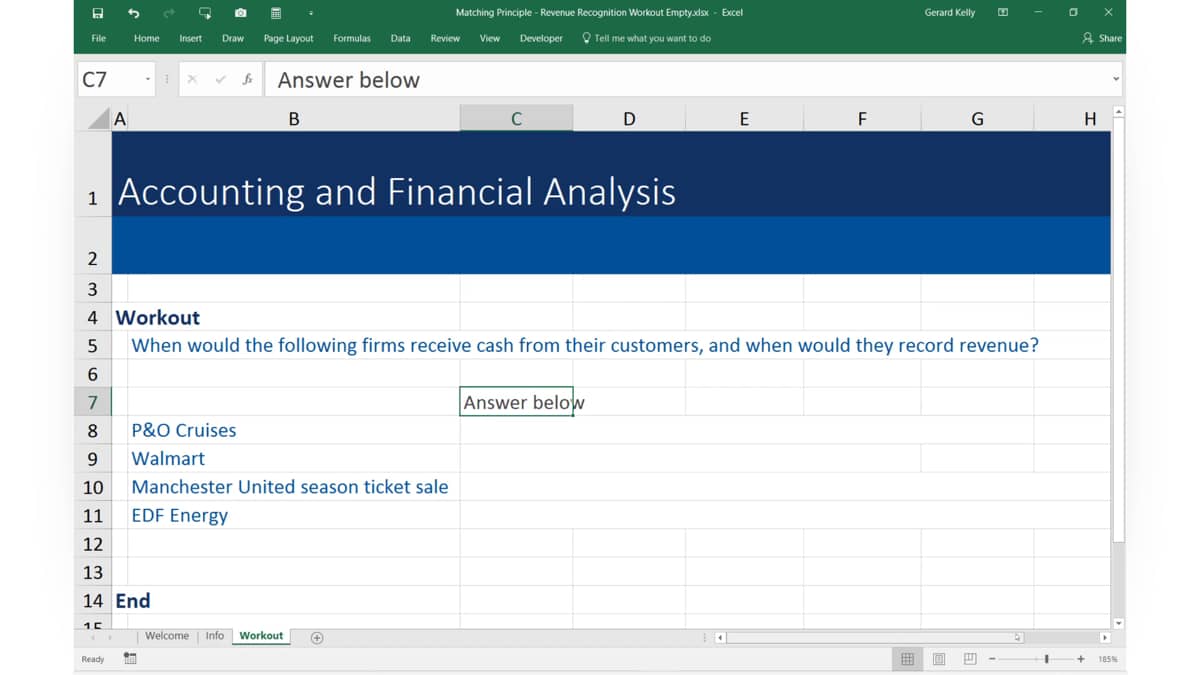Open the Insert ribbon tab

pyautogui.click(x=191, y=38)
